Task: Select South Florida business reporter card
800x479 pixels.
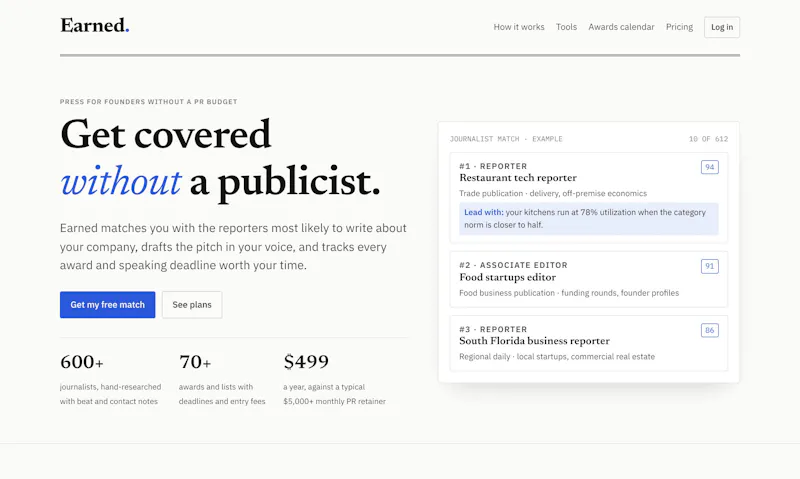Action: pos(588,343)
